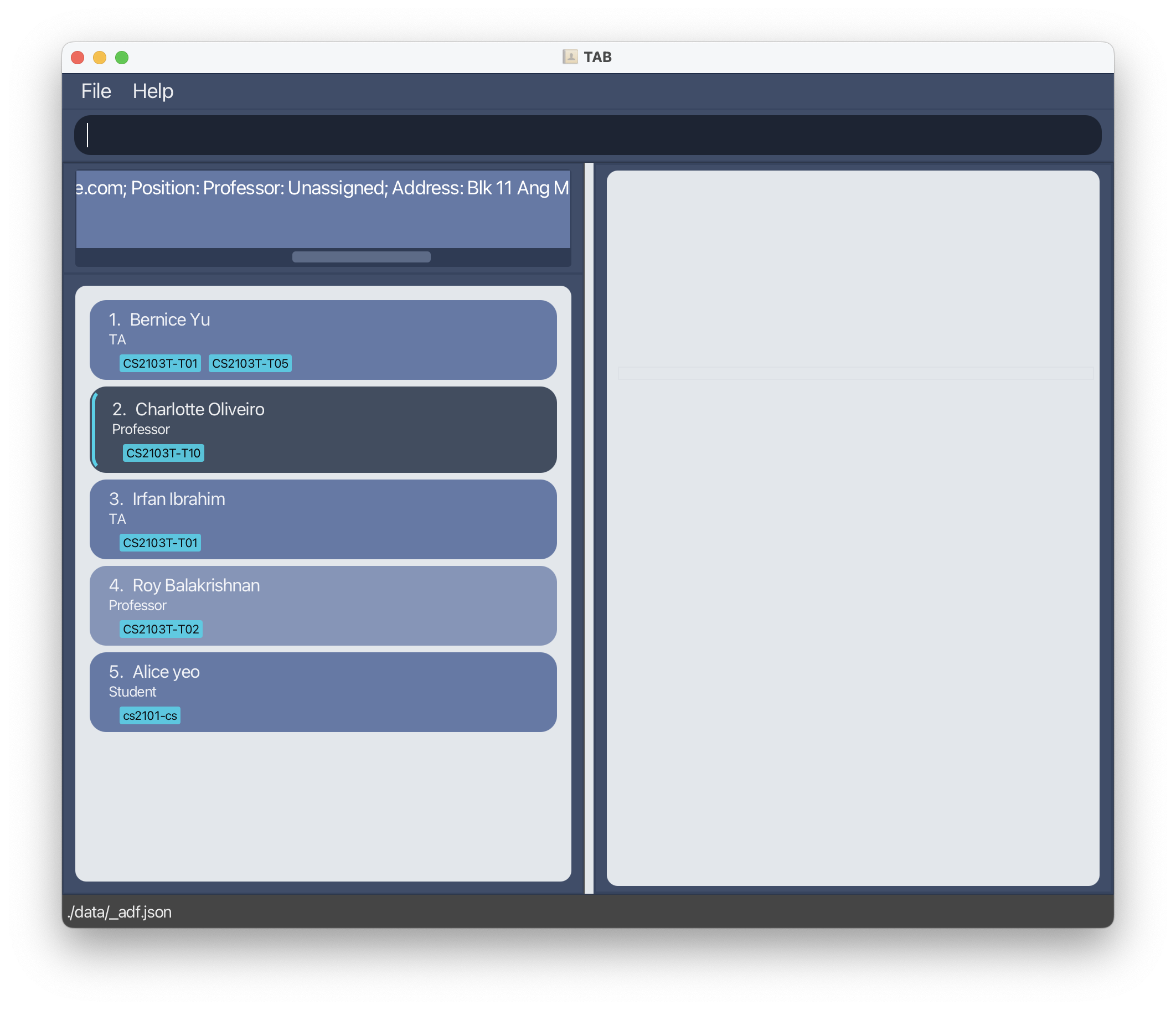Click the CS2103T-T10 tag
The width and height of the screenshot is (1176, 1010).
(x=163, y=453)
